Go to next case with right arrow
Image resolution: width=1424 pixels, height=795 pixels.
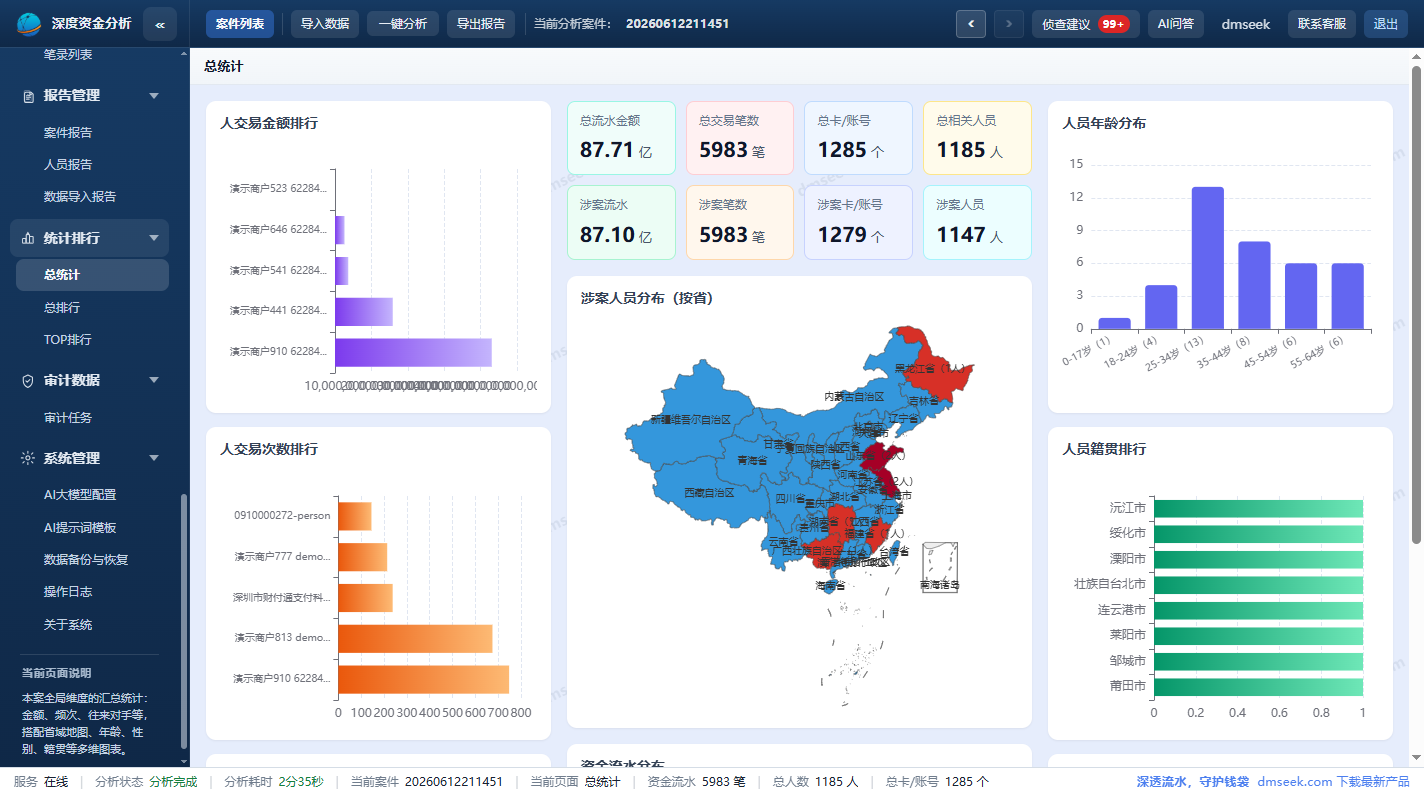(x=1009, y=24)
